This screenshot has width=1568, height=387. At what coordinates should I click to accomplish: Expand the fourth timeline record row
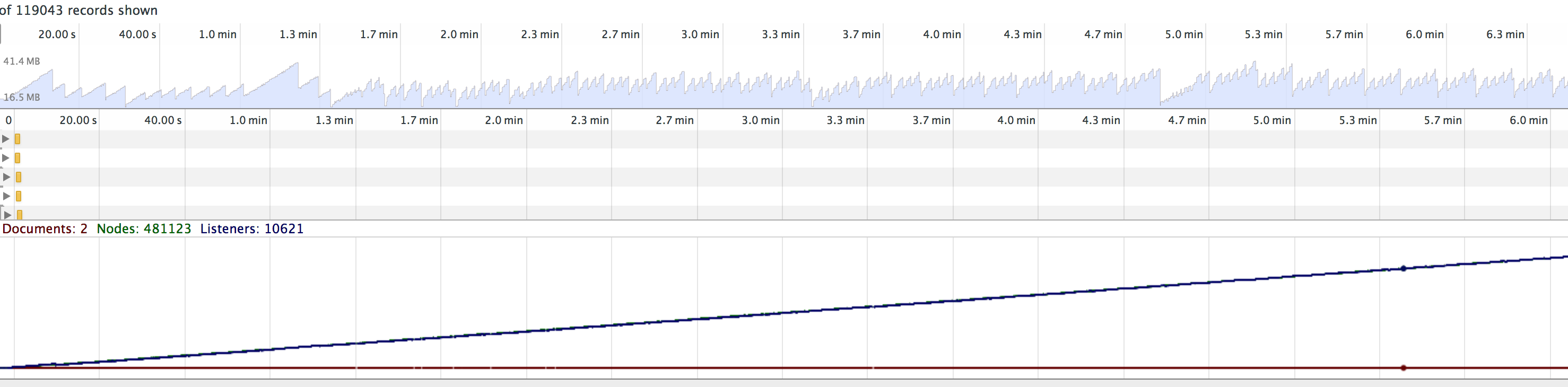[6, 196]
